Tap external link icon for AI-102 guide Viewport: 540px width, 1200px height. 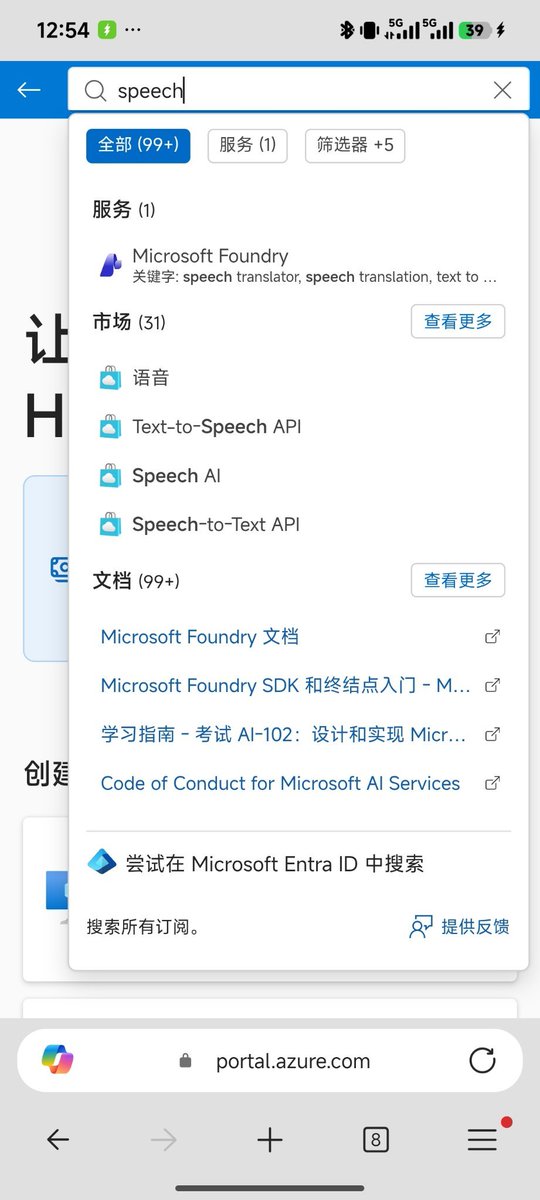click(492, 734)
